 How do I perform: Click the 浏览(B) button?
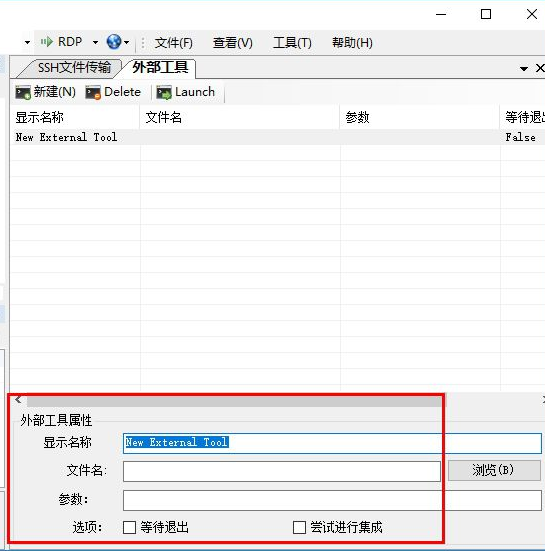click(x=494, y=470)
